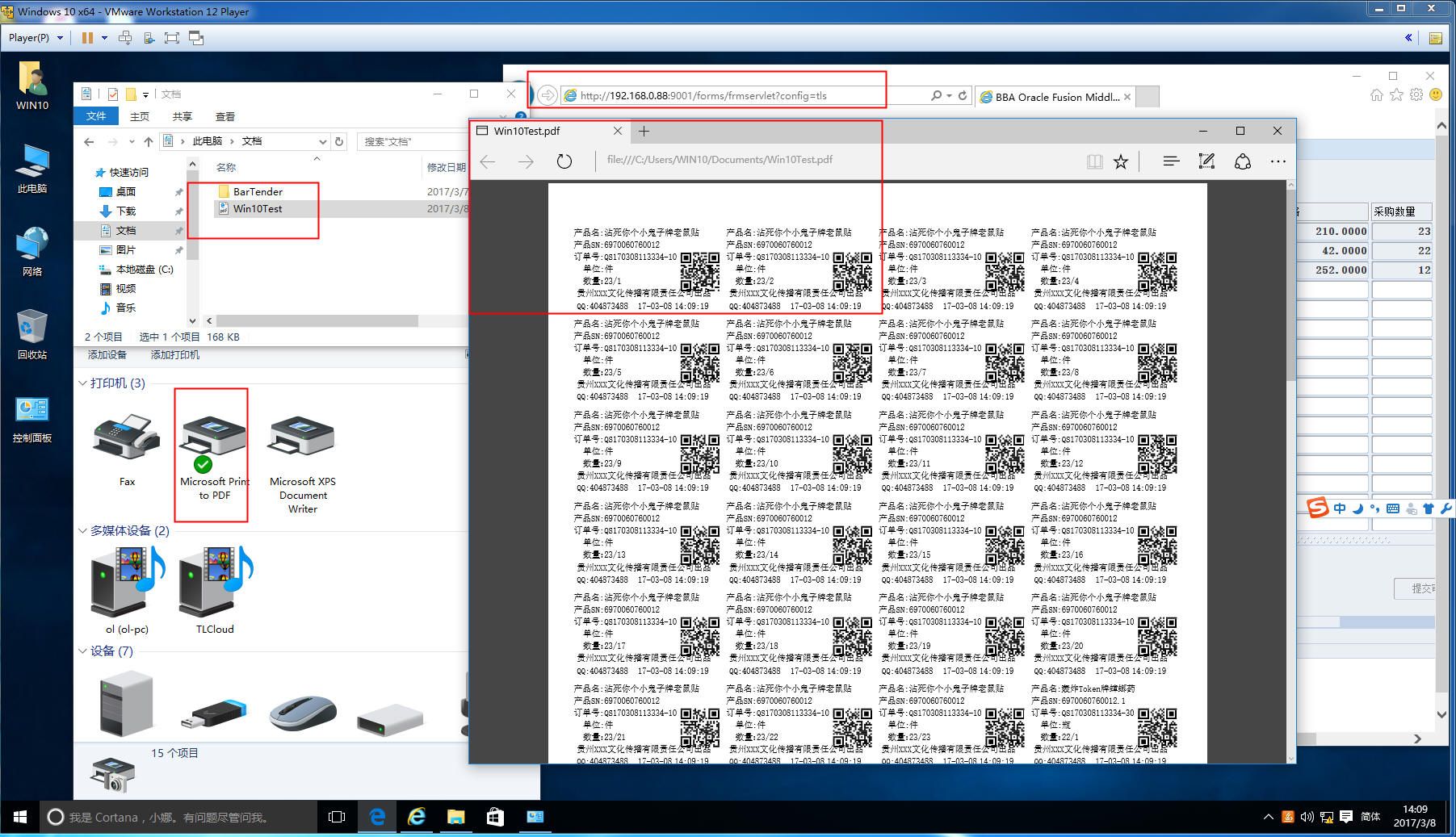
Task: Show hidden system tray icons
Action: pos(1268,817)
